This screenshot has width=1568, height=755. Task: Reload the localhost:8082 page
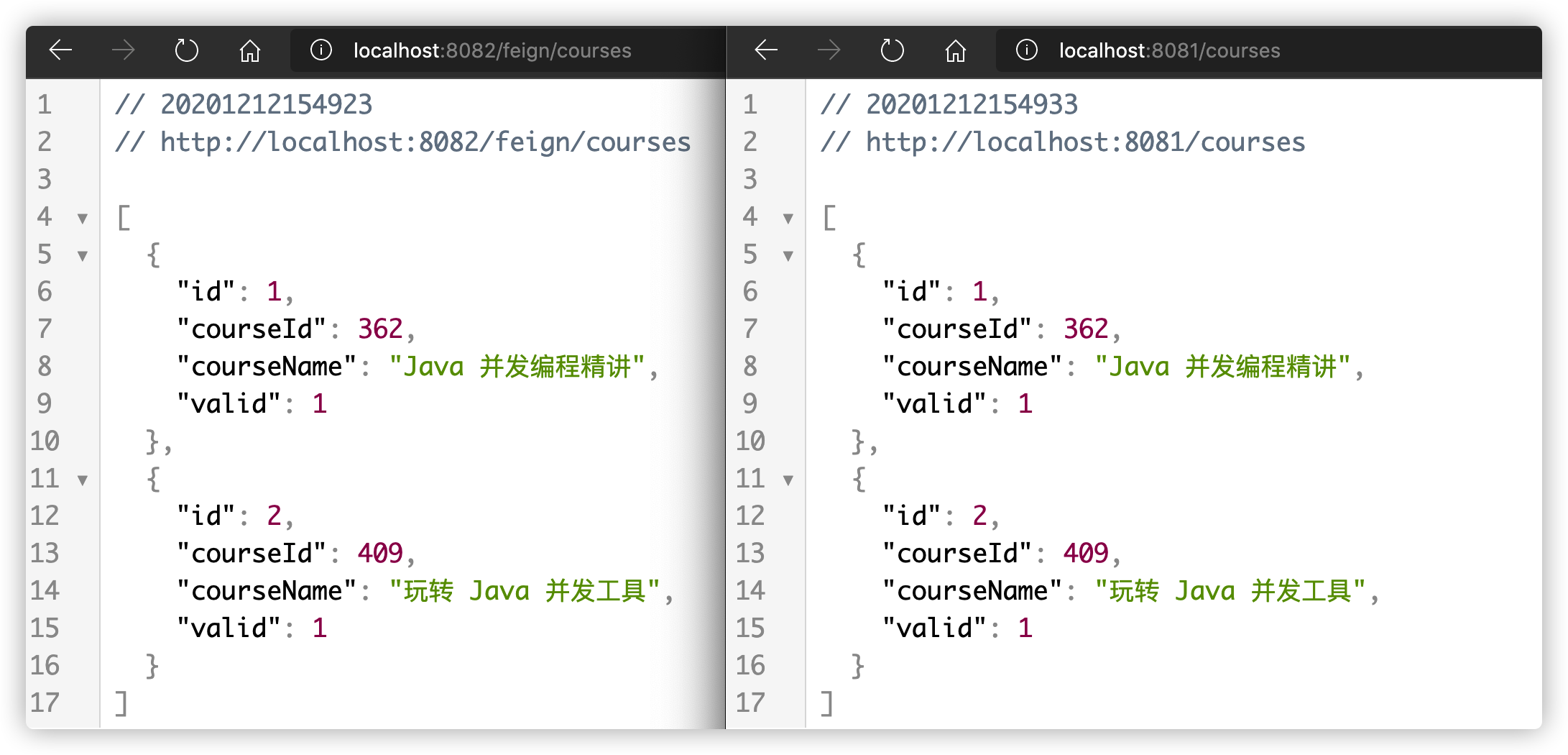tap(187, 50)
